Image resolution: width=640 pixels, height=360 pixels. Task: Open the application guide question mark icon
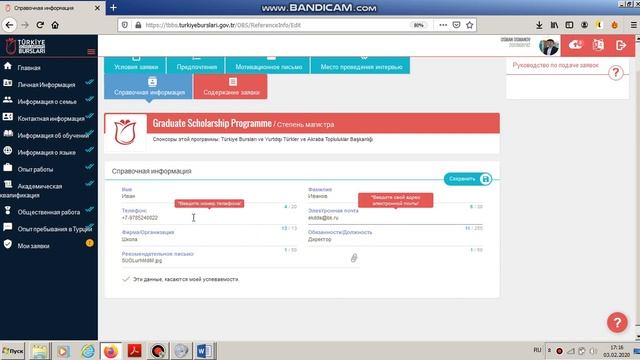(616, 73)
